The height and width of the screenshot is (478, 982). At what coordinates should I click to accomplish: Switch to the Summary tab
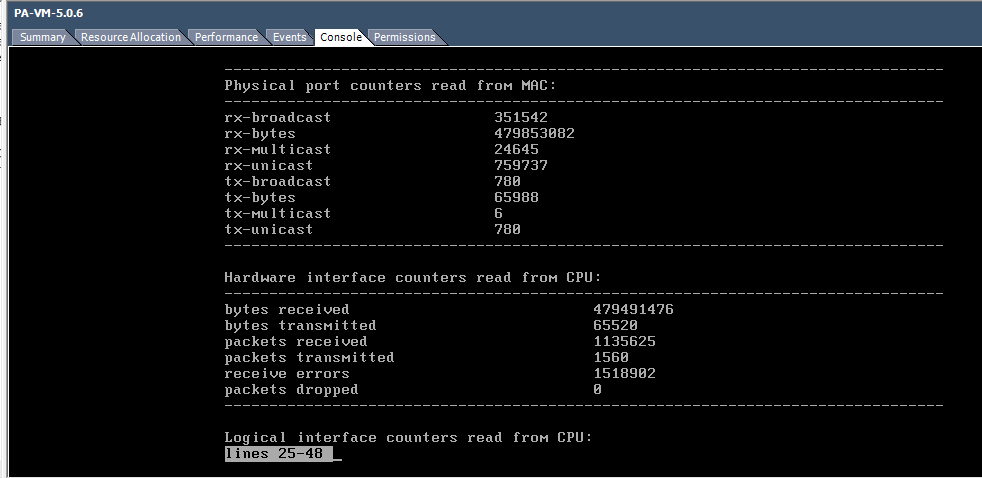(x=42, y=37)
